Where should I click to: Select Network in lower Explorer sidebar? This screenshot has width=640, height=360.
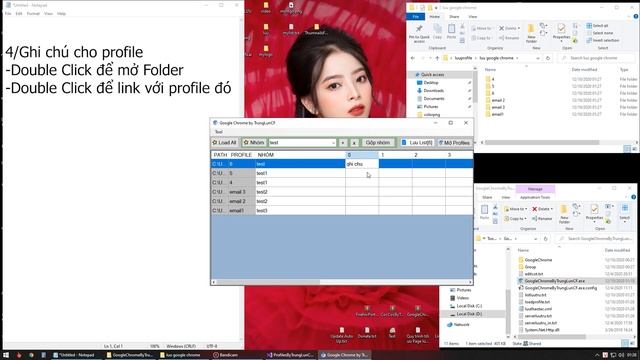click(461, 324)
